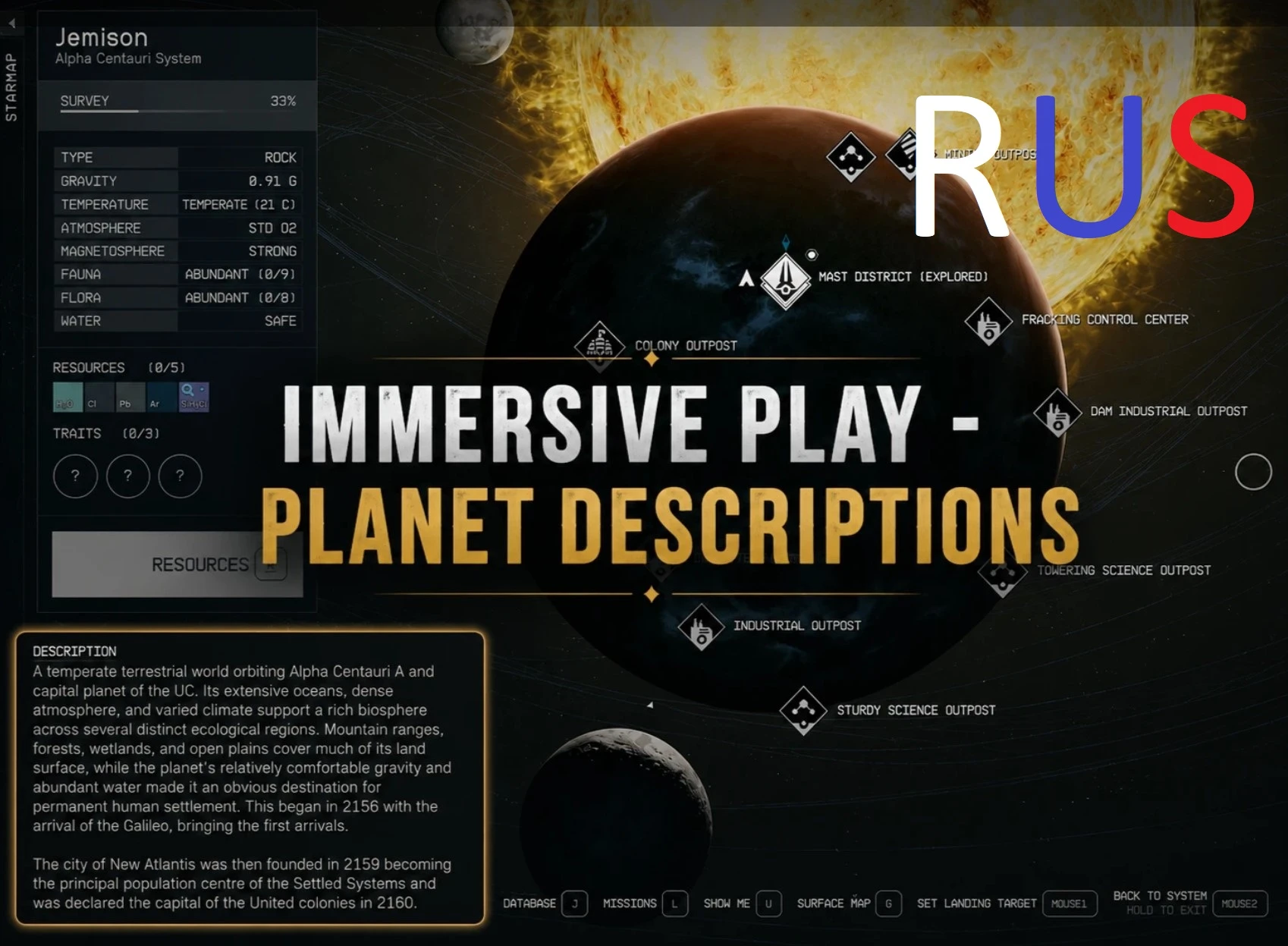1288x946 pixels.
Task: Select the Ar resource swatch
Action: (x=162, y=397)
